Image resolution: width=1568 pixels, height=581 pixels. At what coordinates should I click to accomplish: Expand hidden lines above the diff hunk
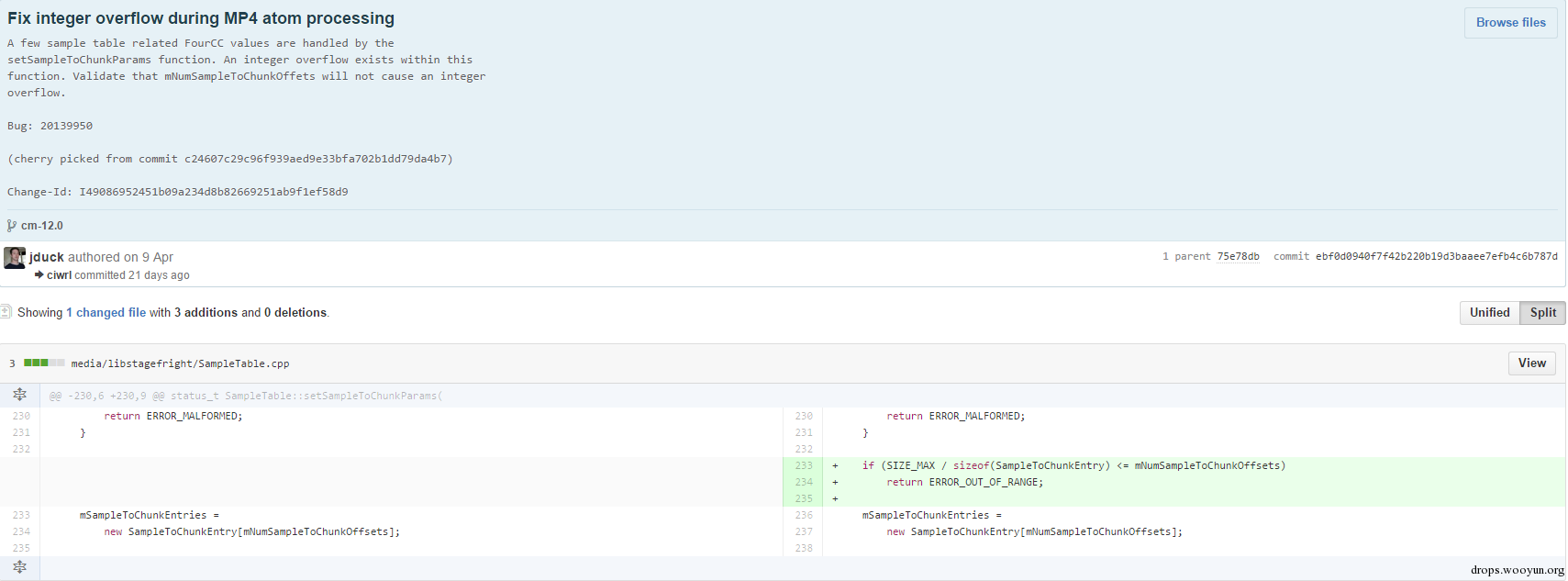click(19, 395)
